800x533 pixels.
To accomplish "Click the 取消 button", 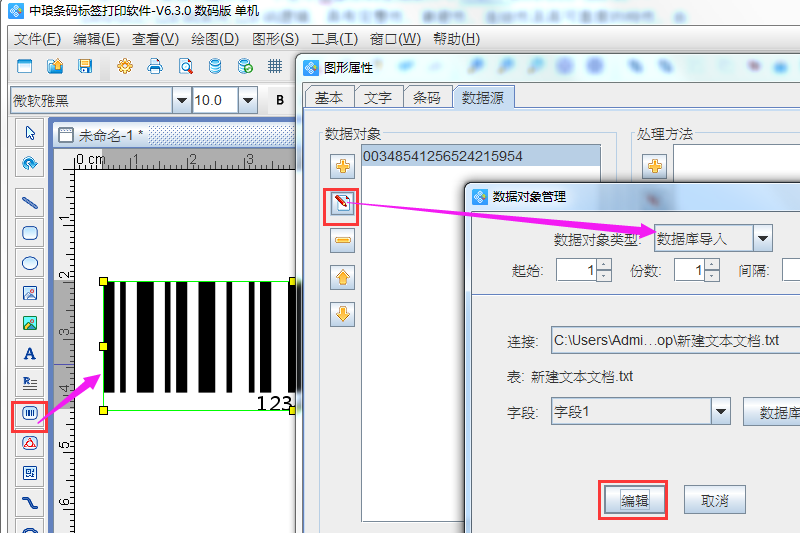I will pyautogui.click(x=714, y=500).
